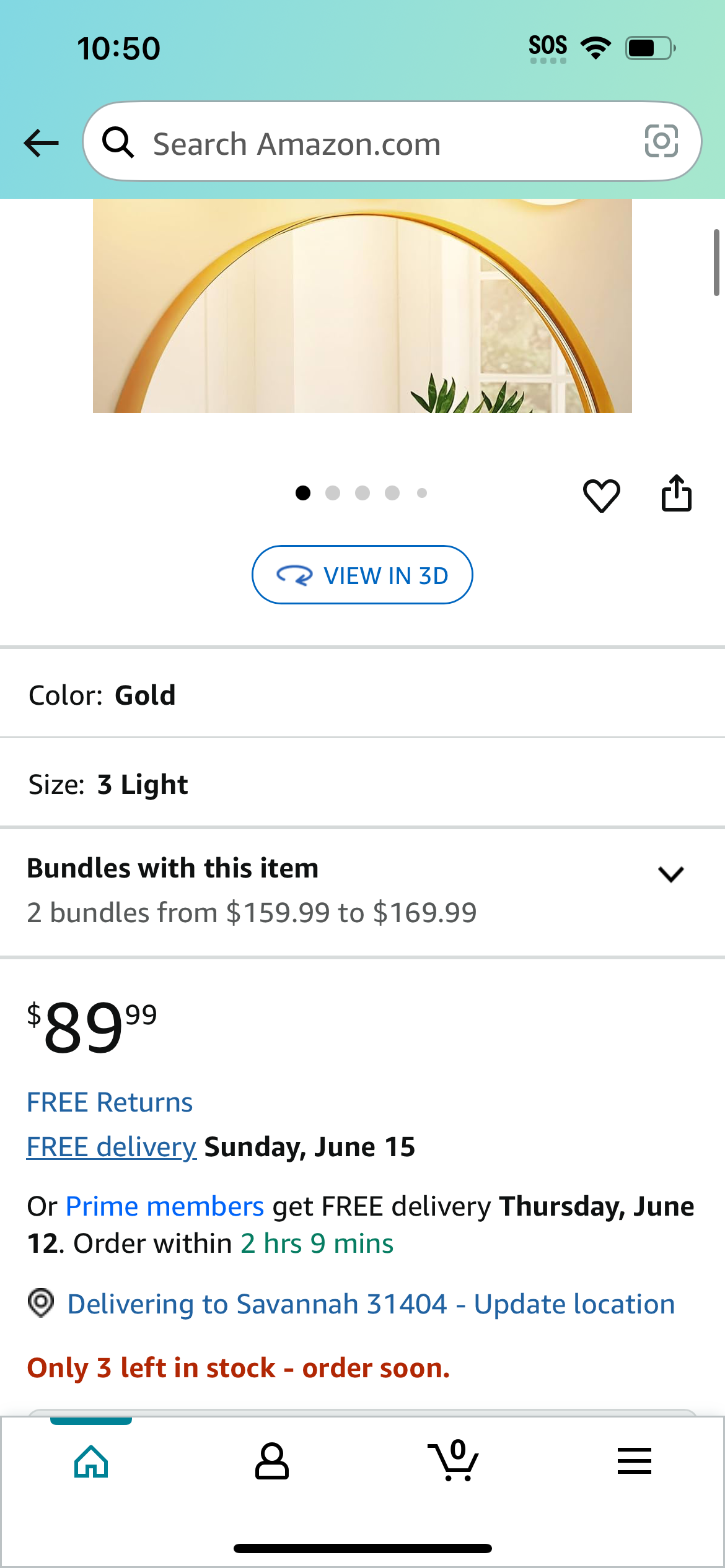Viewport: 725px width, 1568px height.
Task: Add item to wishlist with heart icon
Action: [x=601, y=495]
